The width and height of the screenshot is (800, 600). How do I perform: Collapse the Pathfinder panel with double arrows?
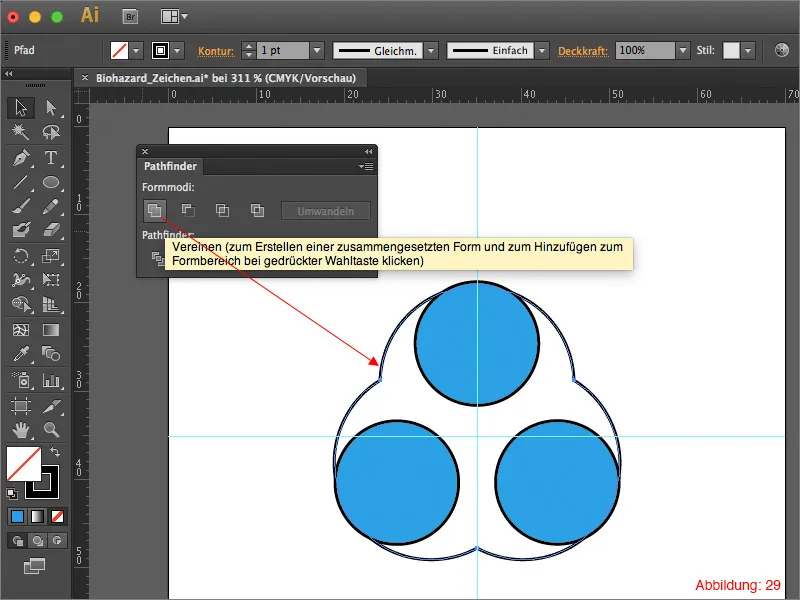tap(368, 152)
